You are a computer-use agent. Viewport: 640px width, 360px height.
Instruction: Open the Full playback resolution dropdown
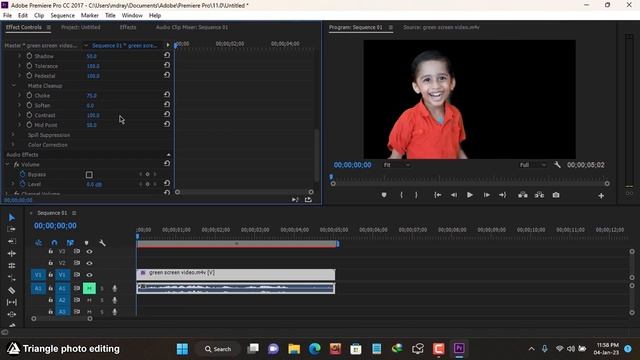533,165
